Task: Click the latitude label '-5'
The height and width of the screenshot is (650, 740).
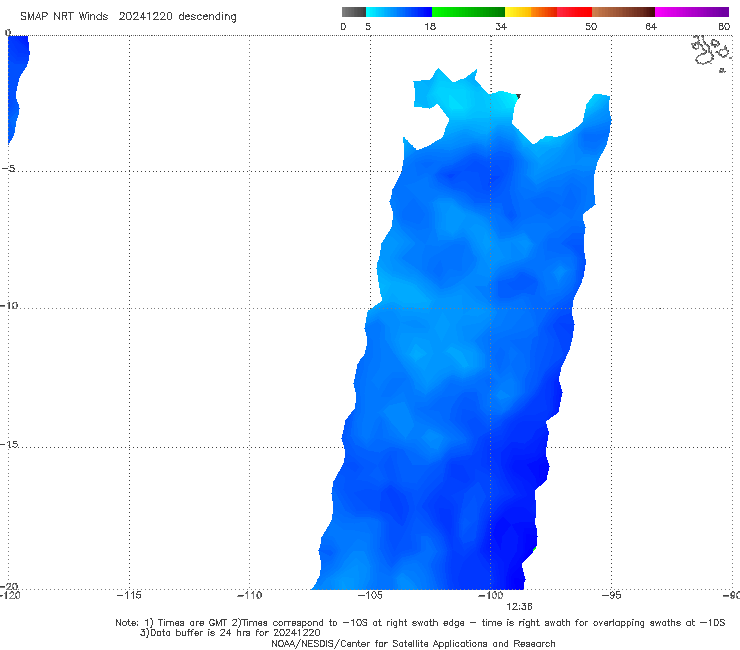Action: [8, 168]
